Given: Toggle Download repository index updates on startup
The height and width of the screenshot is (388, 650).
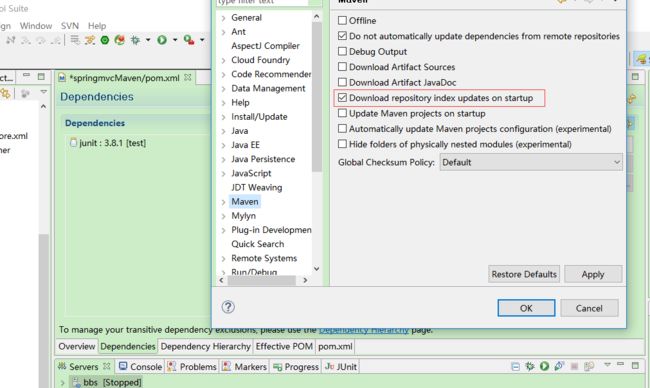Looking at the screenshot, I should pyautogui.click(x=342, y=98).
